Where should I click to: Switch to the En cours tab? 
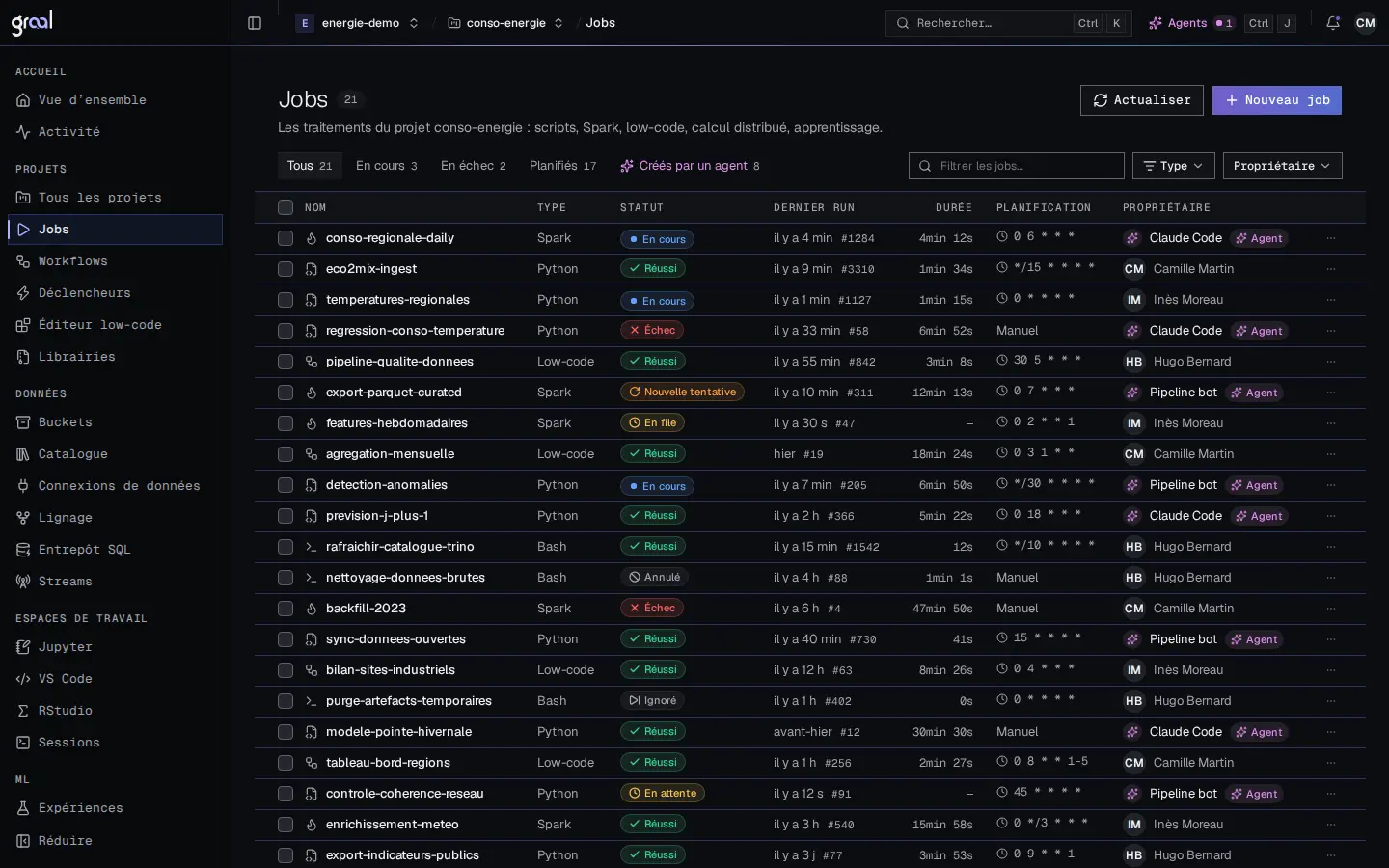[387, 166]
